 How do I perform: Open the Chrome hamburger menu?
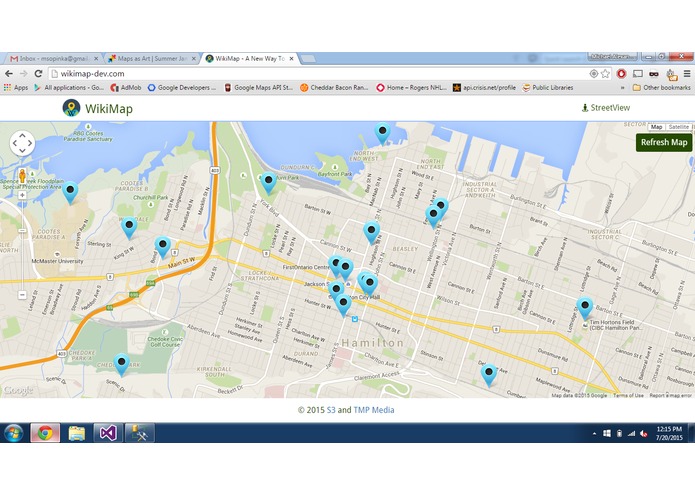tap(687, 74)
